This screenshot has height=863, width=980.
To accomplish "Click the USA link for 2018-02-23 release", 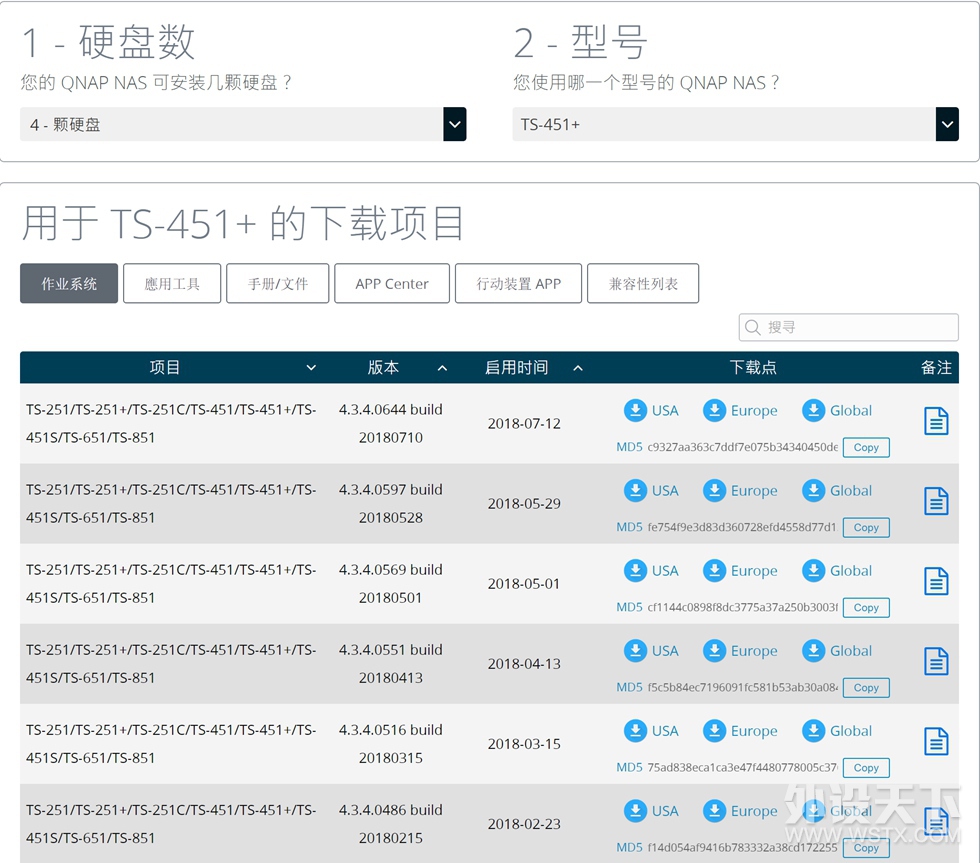I will coord(665,811).
